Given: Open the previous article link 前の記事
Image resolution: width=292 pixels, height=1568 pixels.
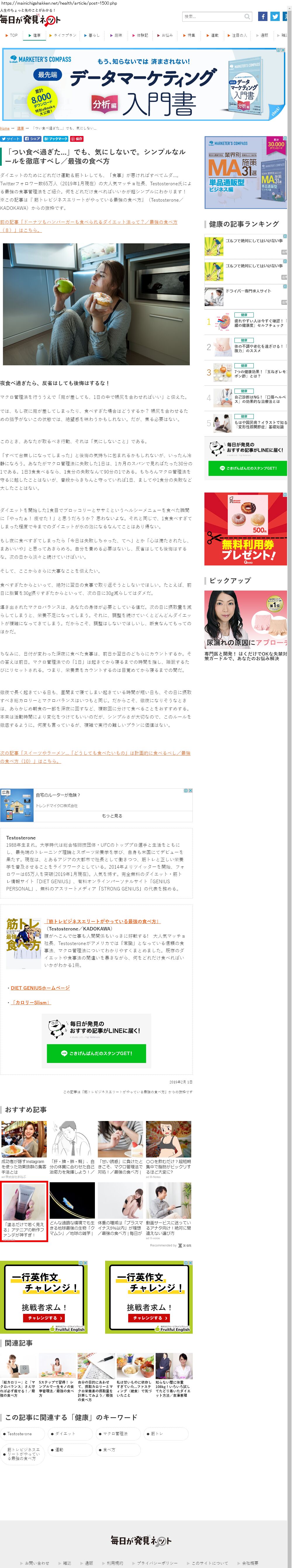Looking at the screenshot, I should (88, 226).
